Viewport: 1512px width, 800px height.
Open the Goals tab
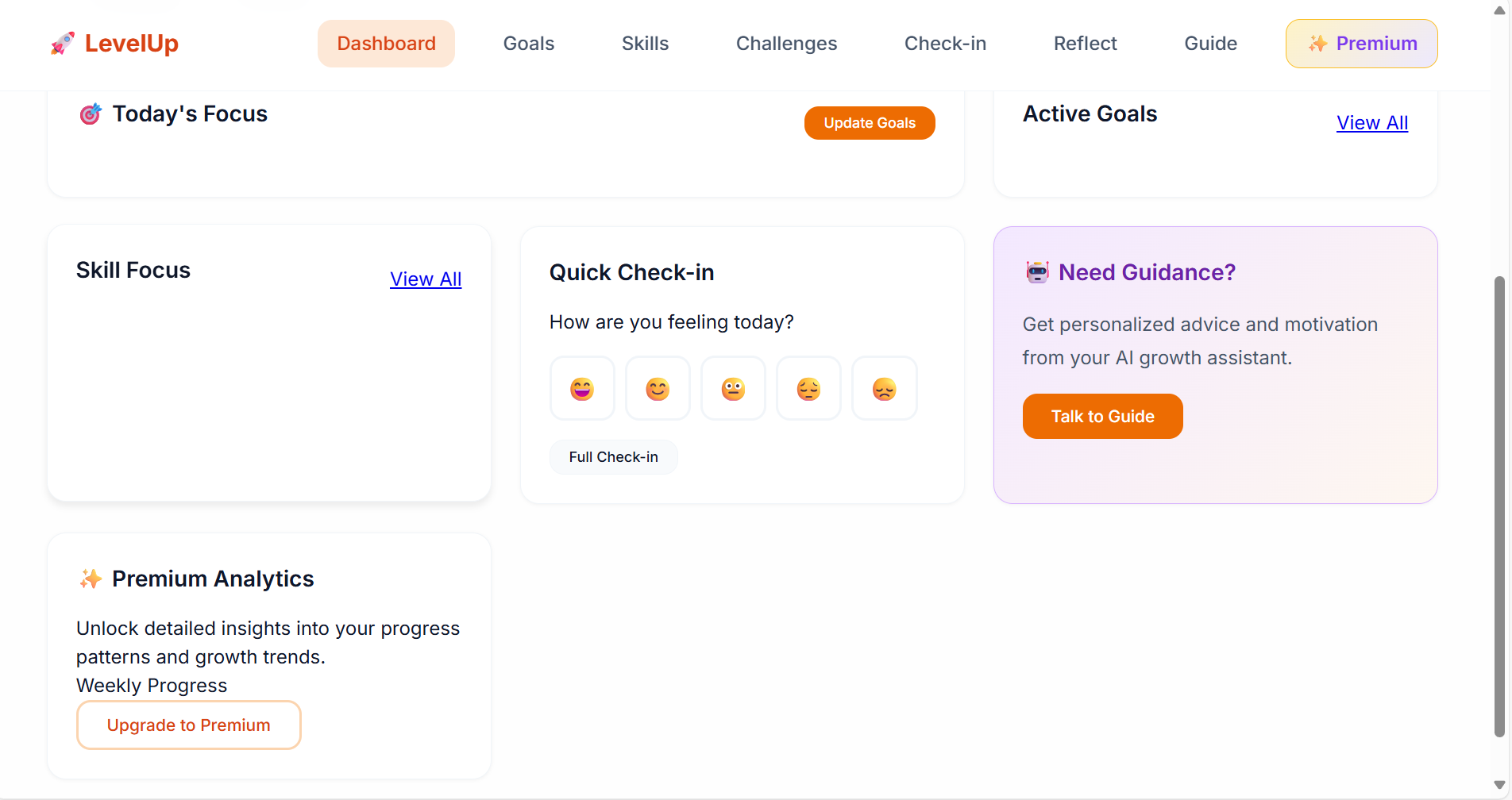point(527,44)
